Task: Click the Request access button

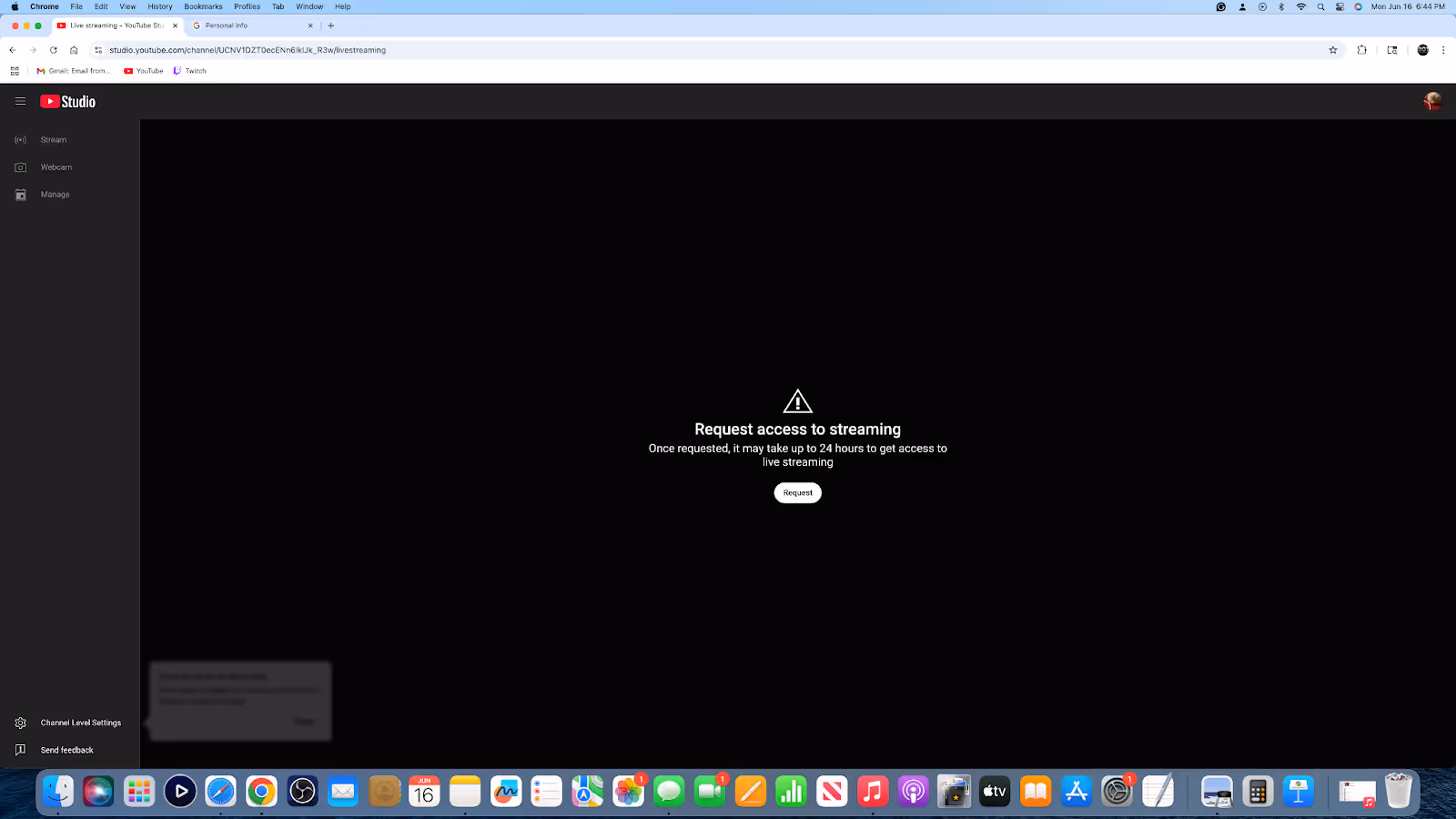Action: 797,492
